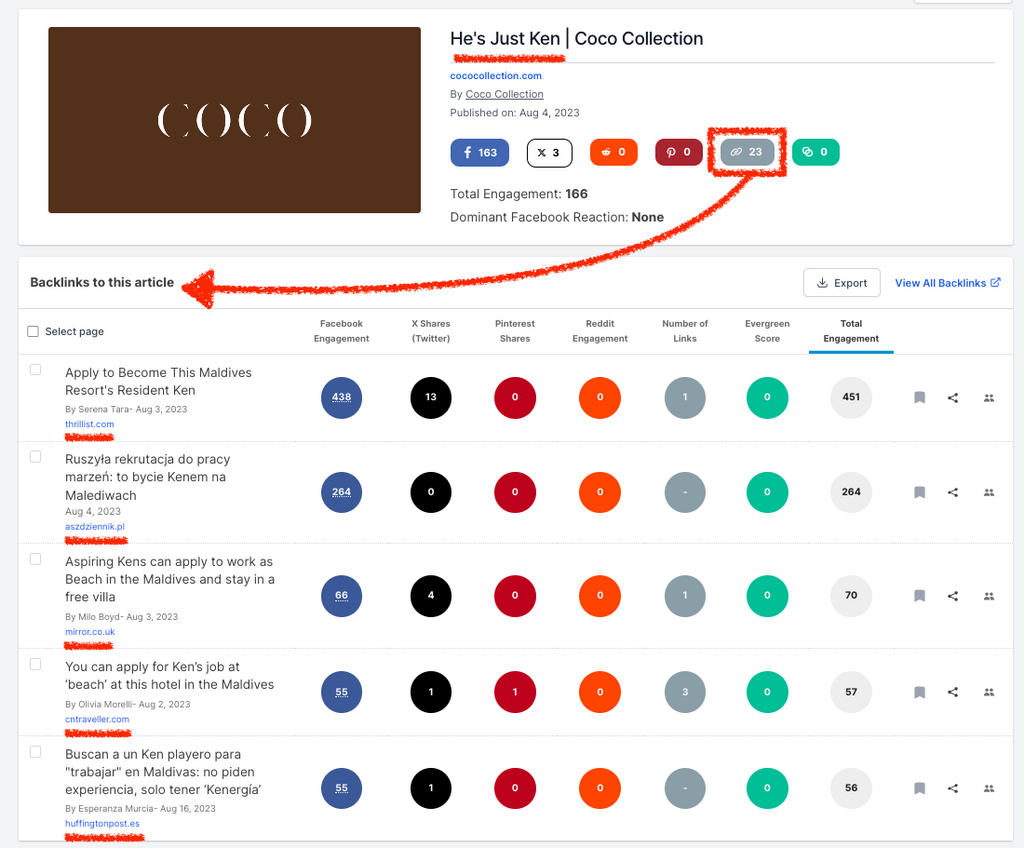Viewport: 1024px width, 848px height.
Task: Click the green evergreen score badge
Action: [816, 152]
